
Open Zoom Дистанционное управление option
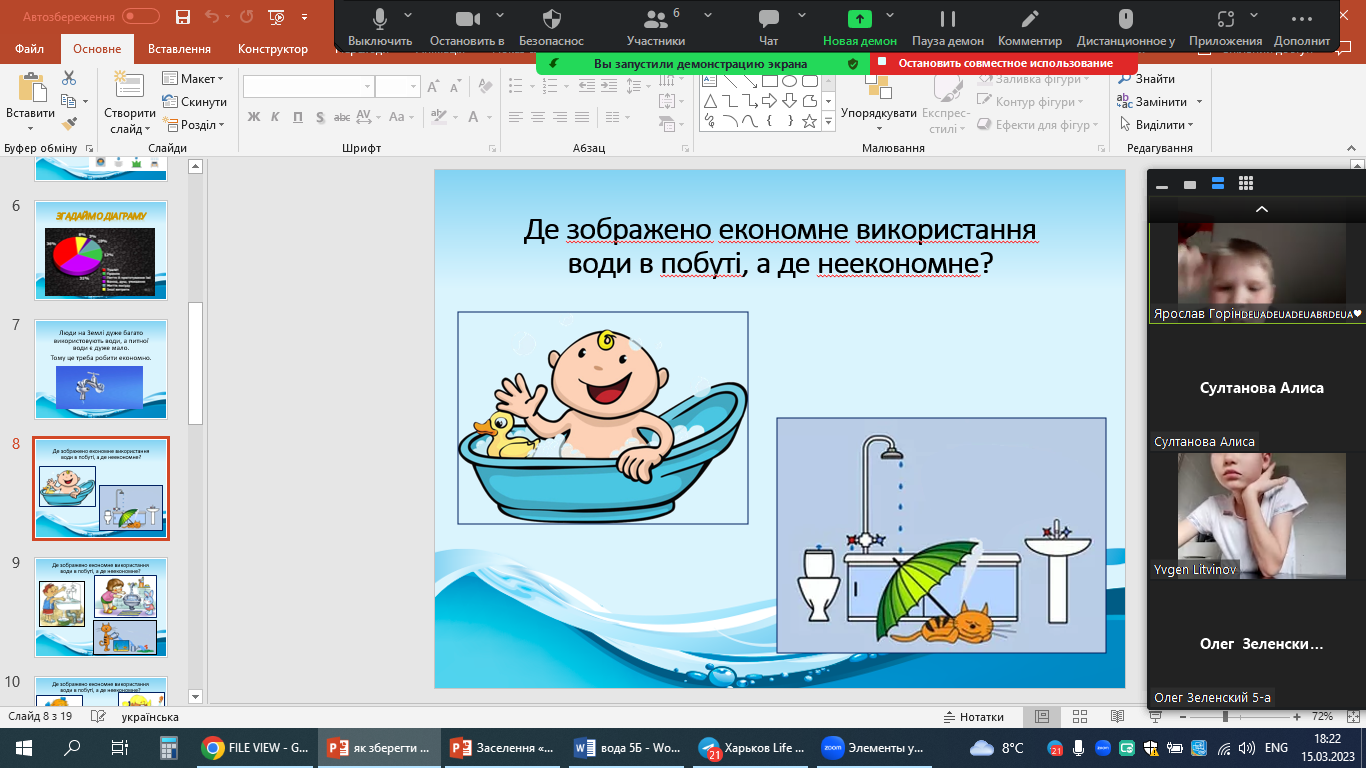pyautogui.click(x=1126, y=27)
